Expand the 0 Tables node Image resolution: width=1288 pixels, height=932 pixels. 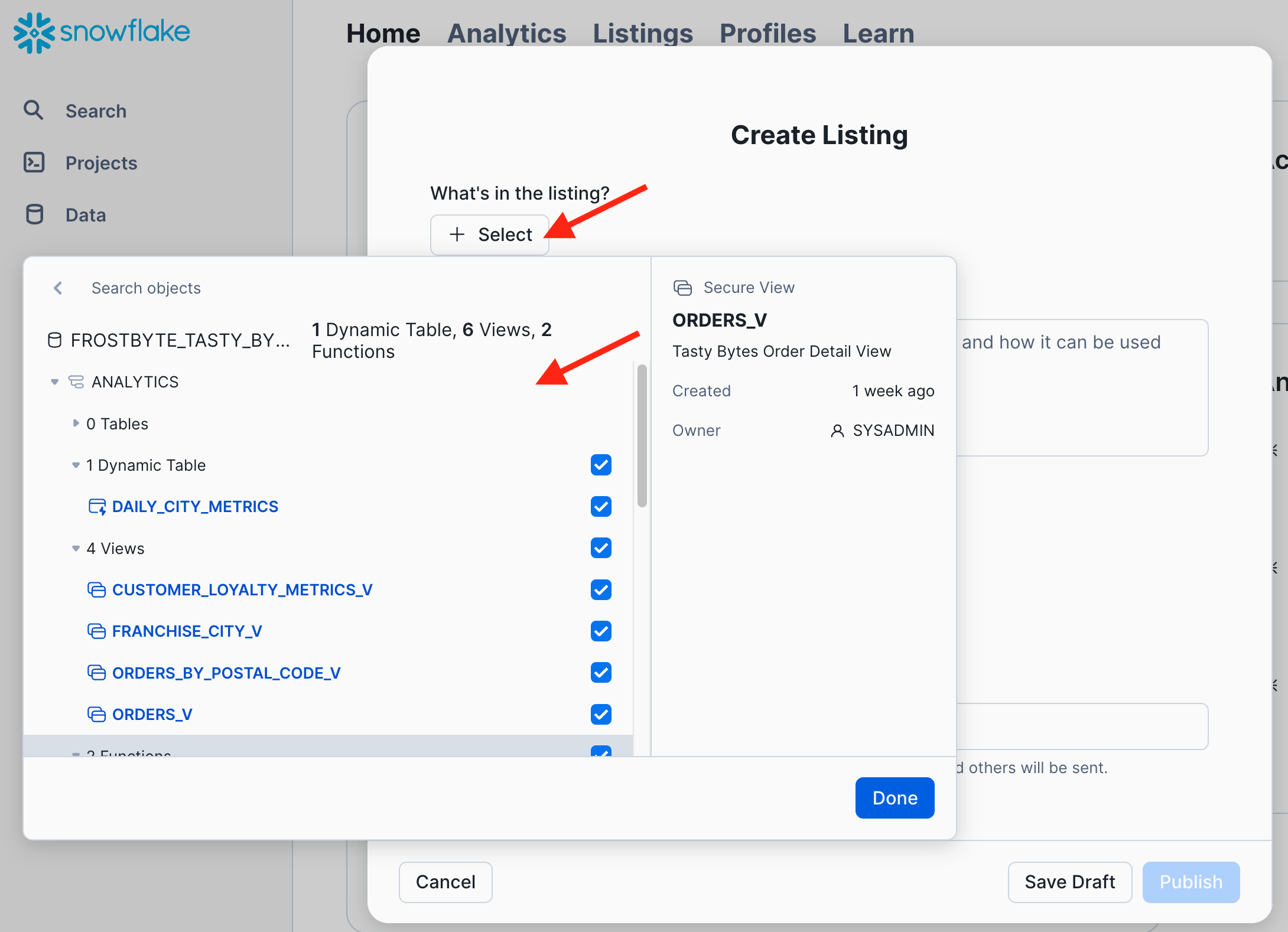point(76,423)
